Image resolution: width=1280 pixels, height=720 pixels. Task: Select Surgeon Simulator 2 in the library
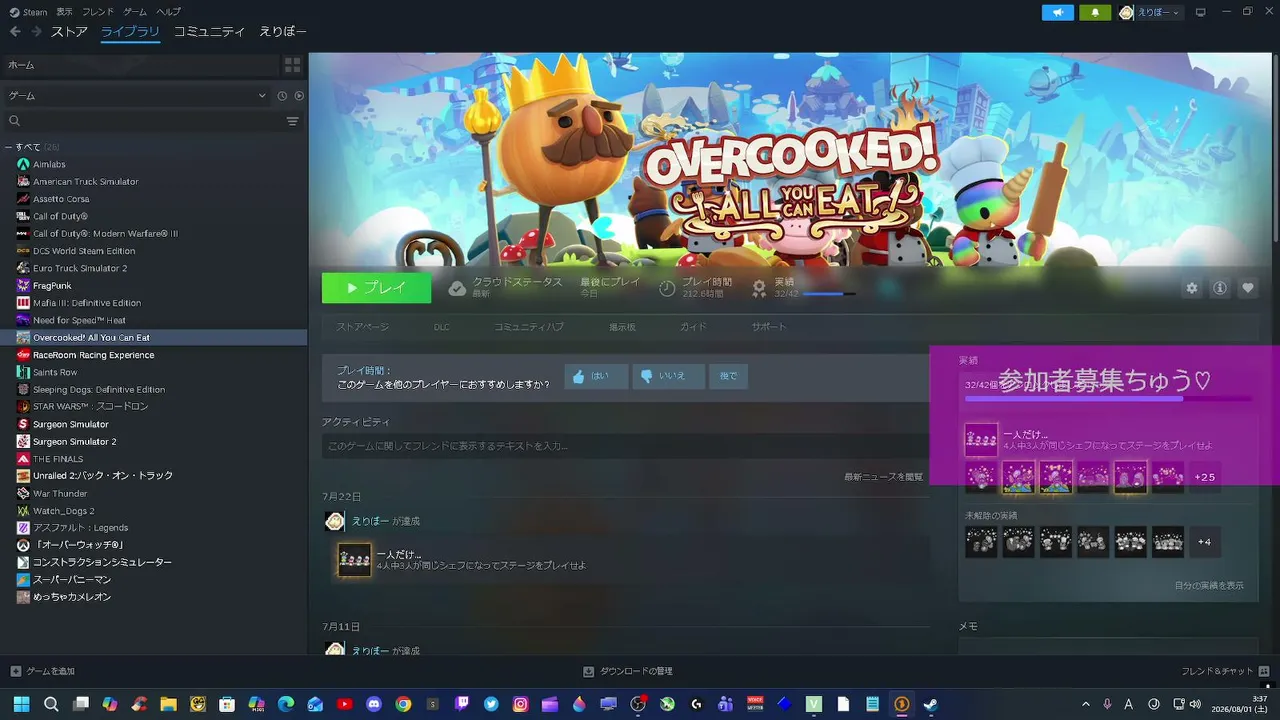coord(75,441)
